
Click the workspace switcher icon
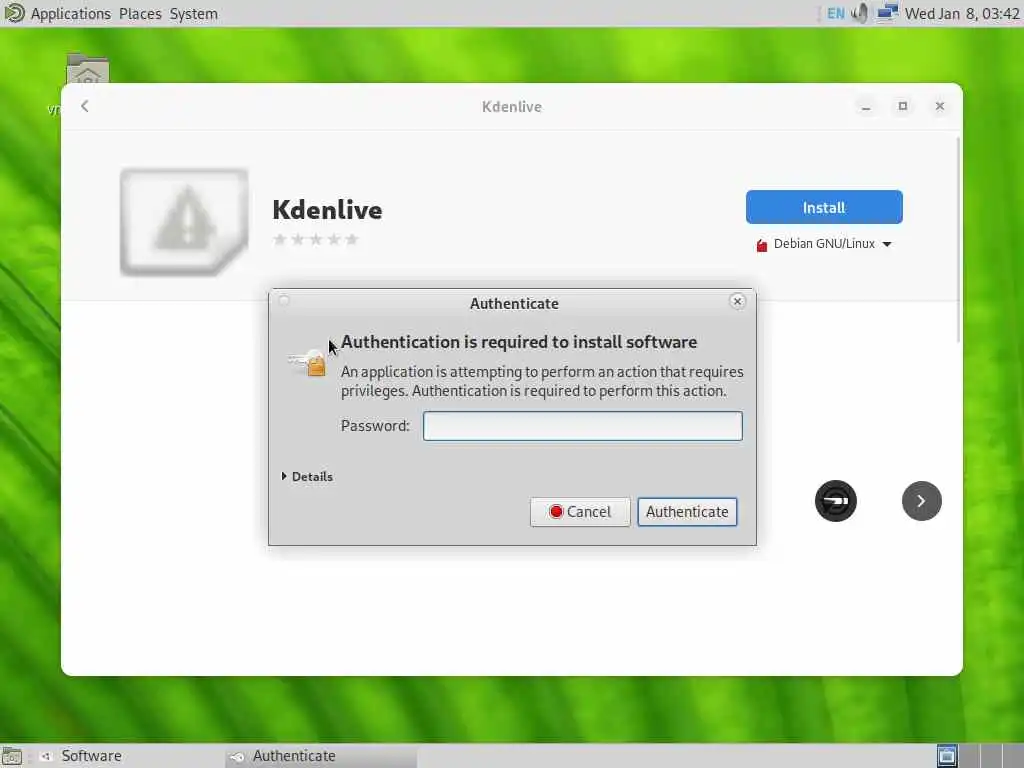coord(947,756)
